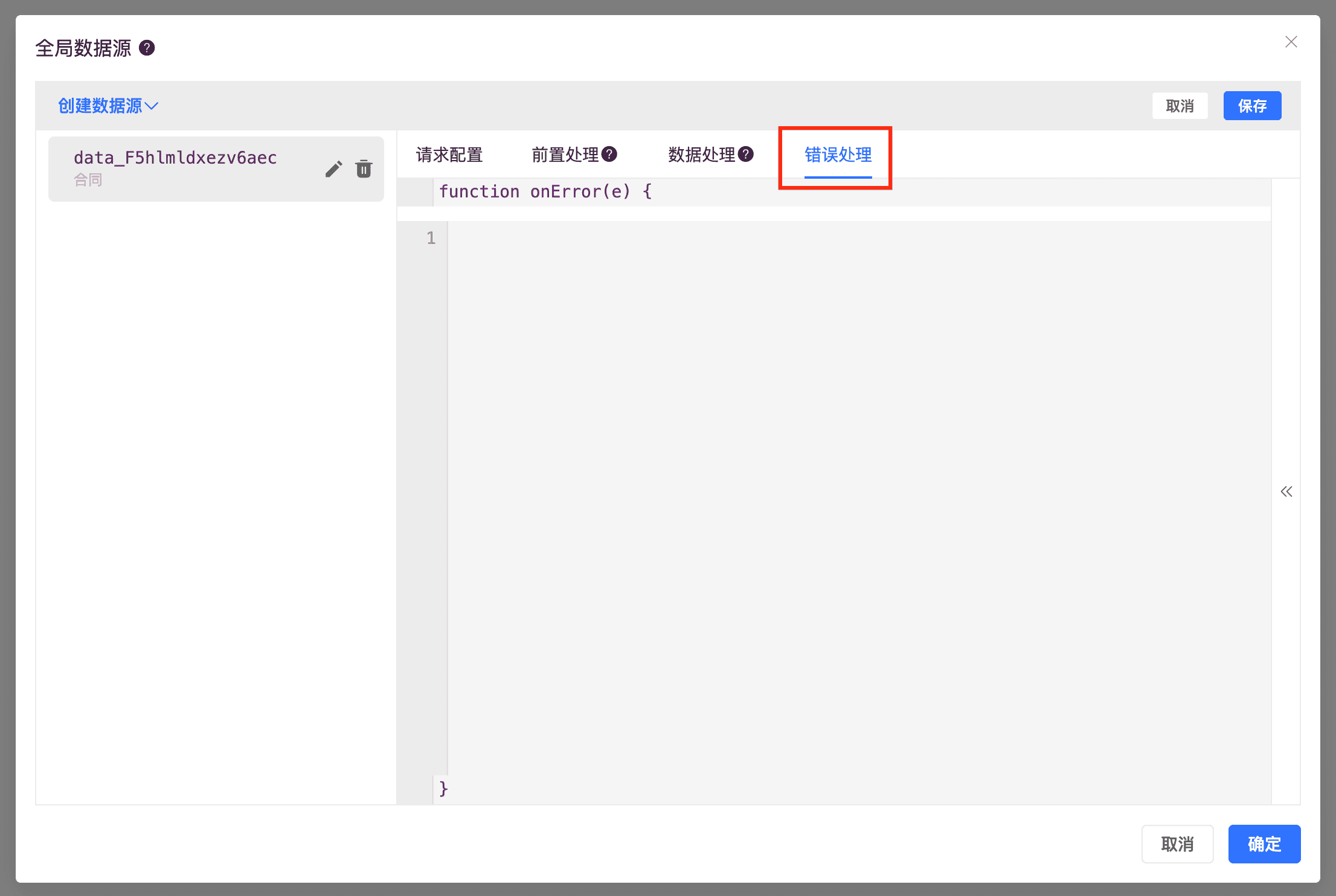Click the help icon beside 前置处理
Screen dimensions: 1336x896
(609, 155)
